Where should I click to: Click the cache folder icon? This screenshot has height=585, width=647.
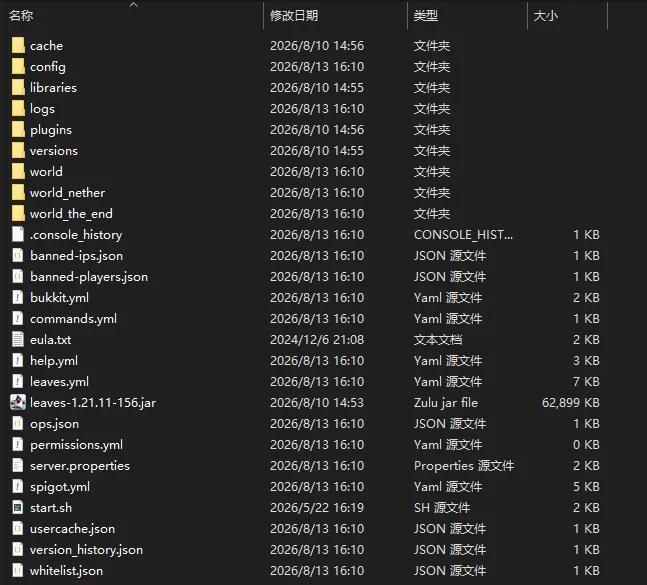[18, 45]
